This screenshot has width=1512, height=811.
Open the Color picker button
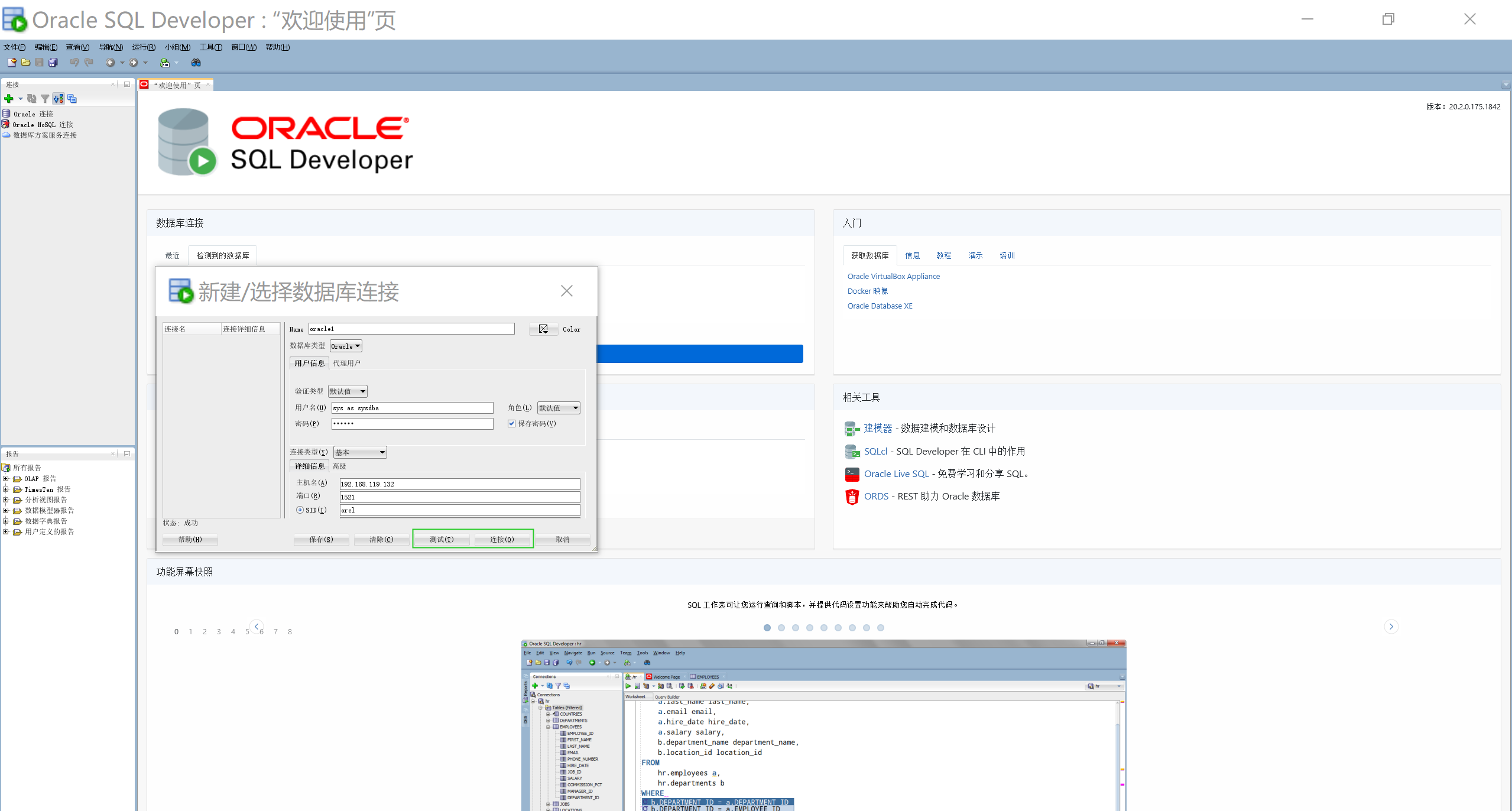543,329
